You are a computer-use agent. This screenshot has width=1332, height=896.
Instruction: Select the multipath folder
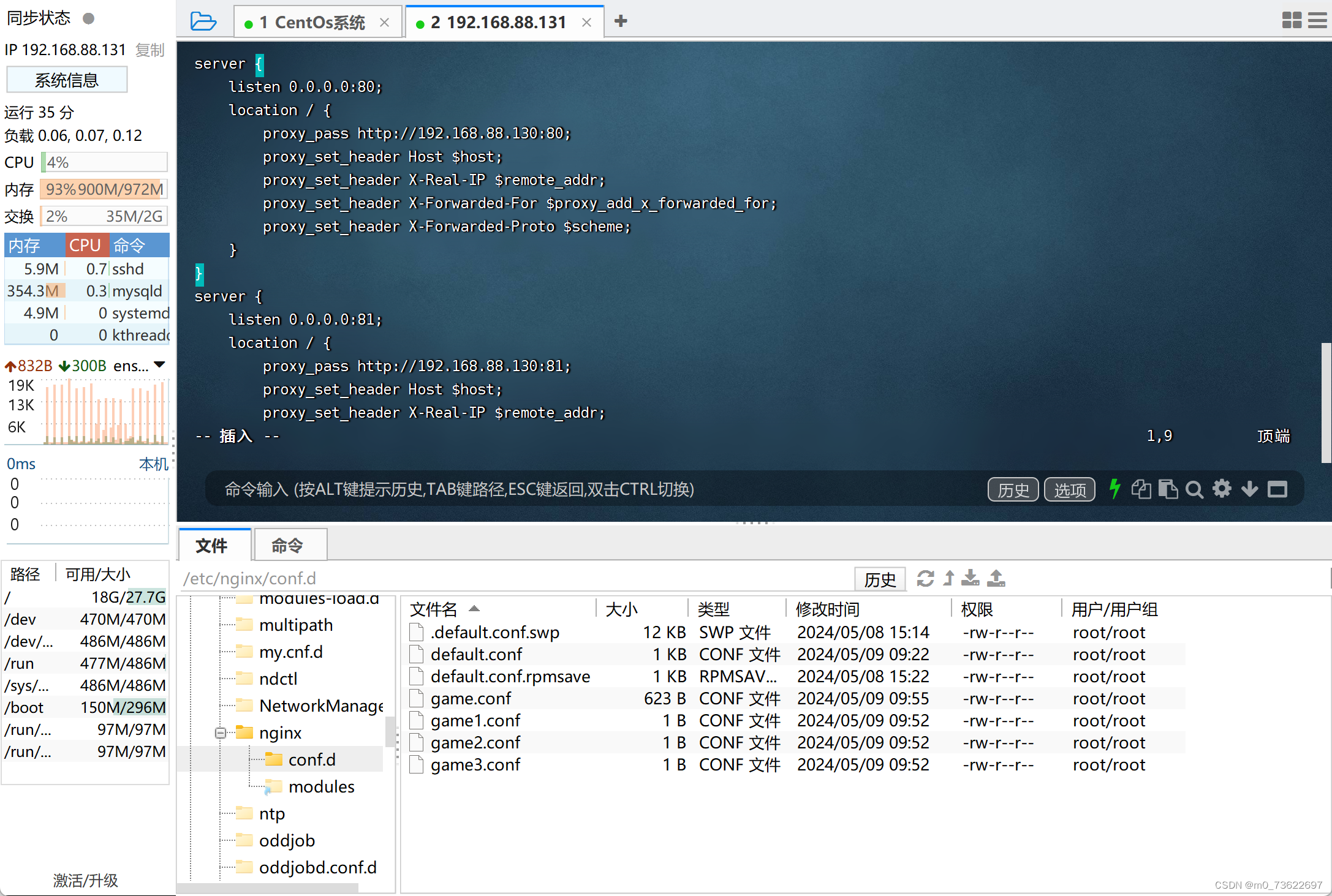284,625
